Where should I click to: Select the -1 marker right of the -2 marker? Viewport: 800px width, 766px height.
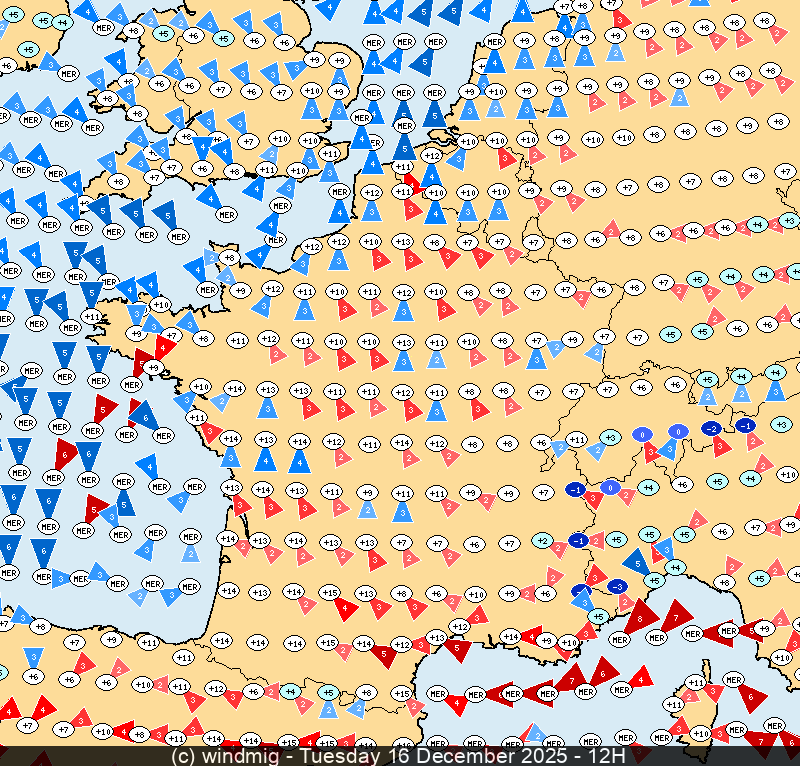point(745,425)
